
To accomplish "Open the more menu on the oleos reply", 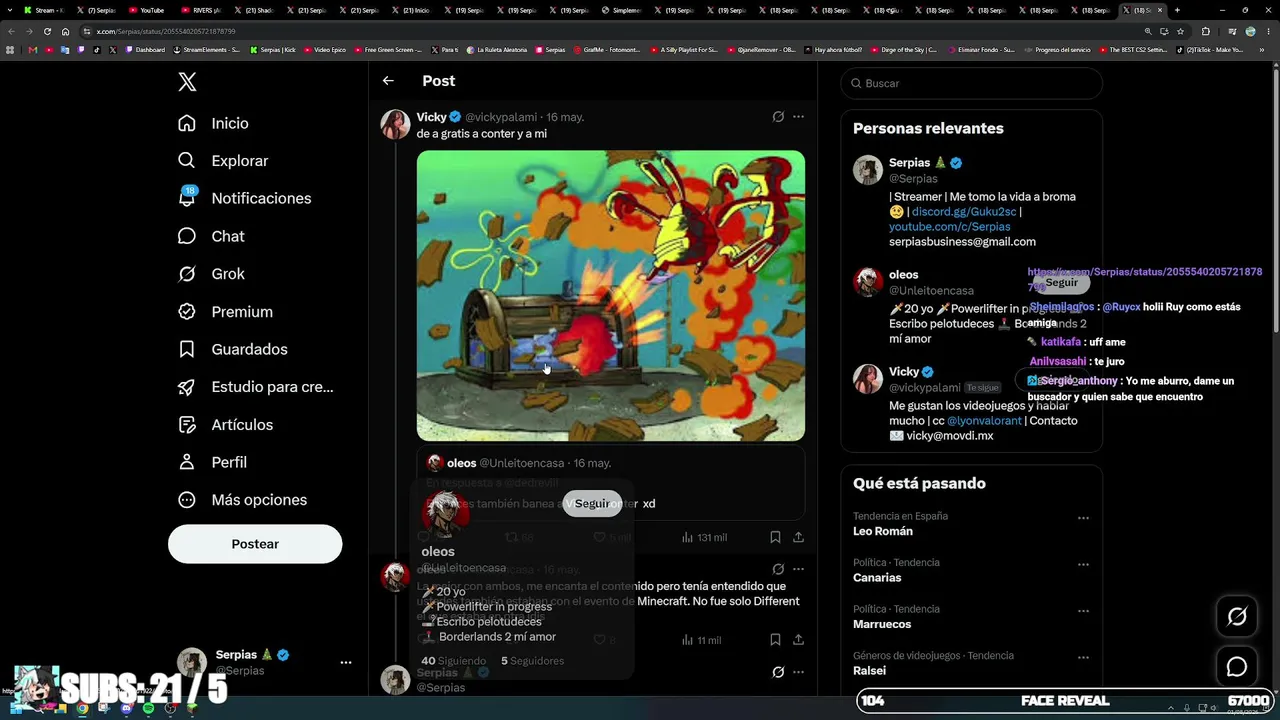I will 798,569.
